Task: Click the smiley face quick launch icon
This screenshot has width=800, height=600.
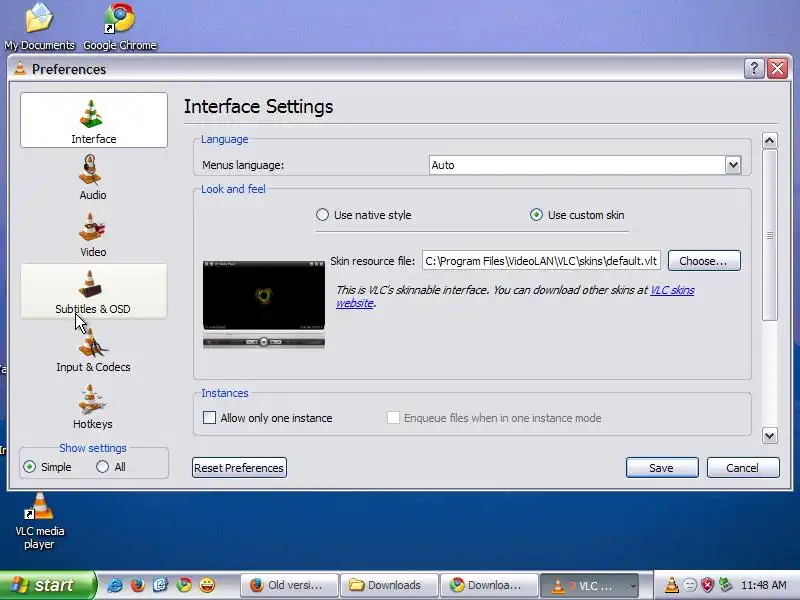Action: pyautogui.click(x=207, y=585)
